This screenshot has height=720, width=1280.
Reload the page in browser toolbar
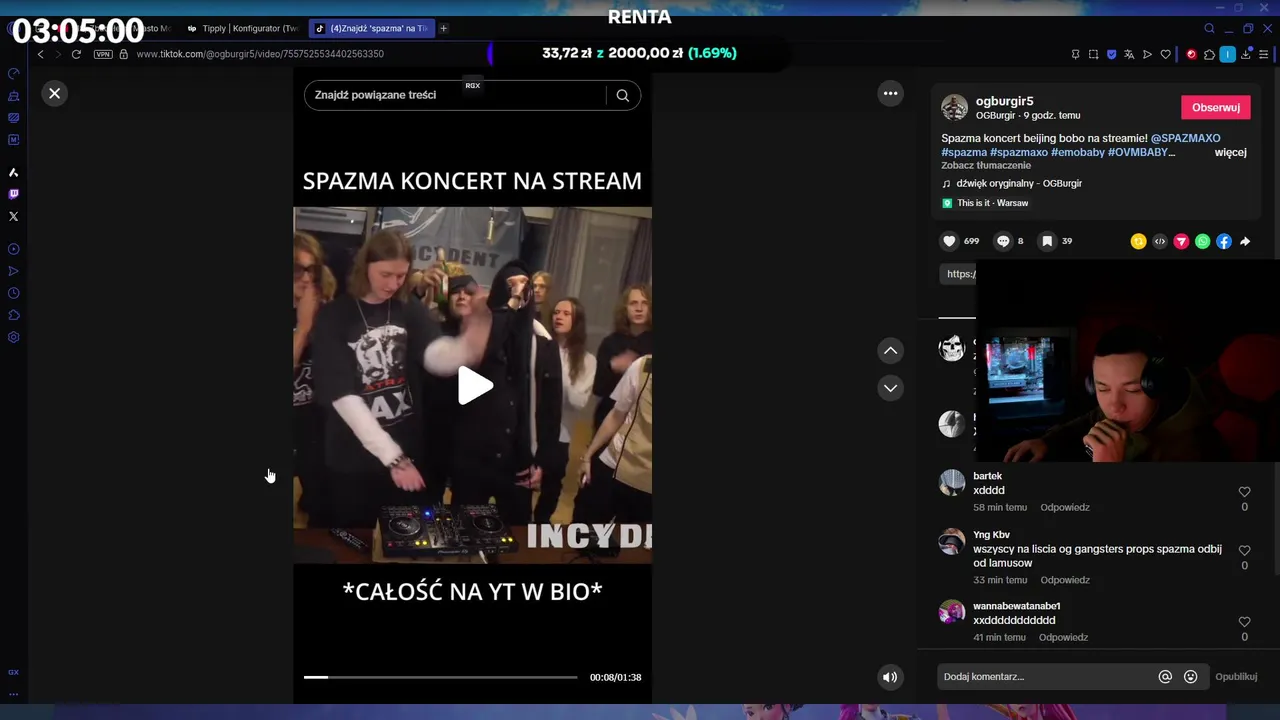coord(76,54)
